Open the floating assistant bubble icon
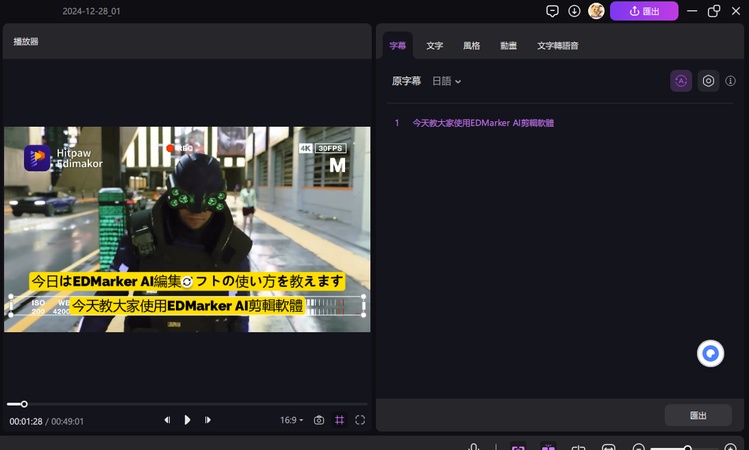The width and height of the screenshot is (749, 450). 710,354
